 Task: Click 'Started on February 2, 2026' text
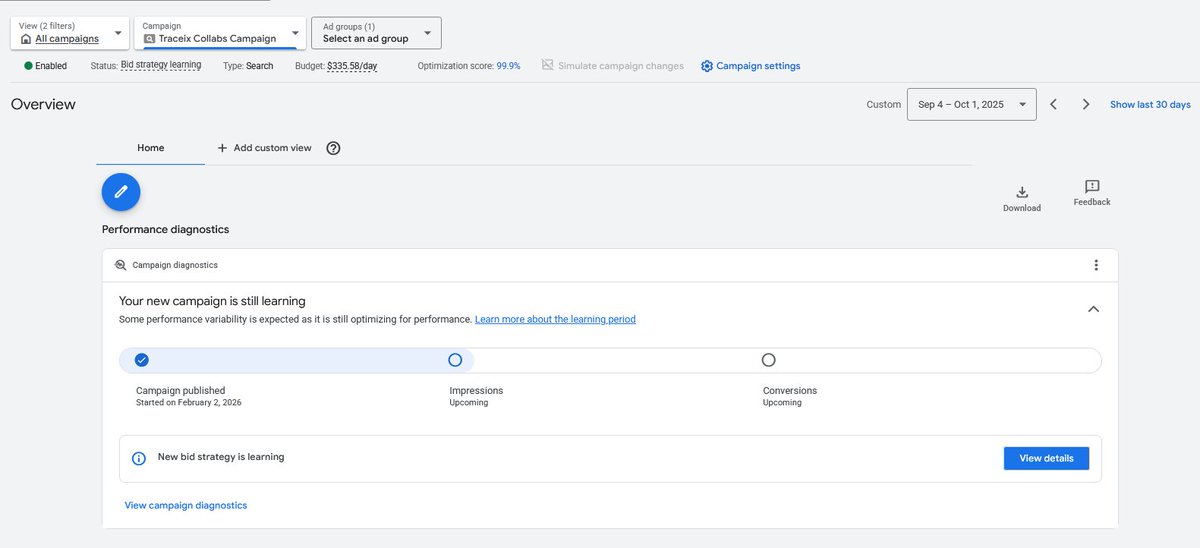point(188,402)
